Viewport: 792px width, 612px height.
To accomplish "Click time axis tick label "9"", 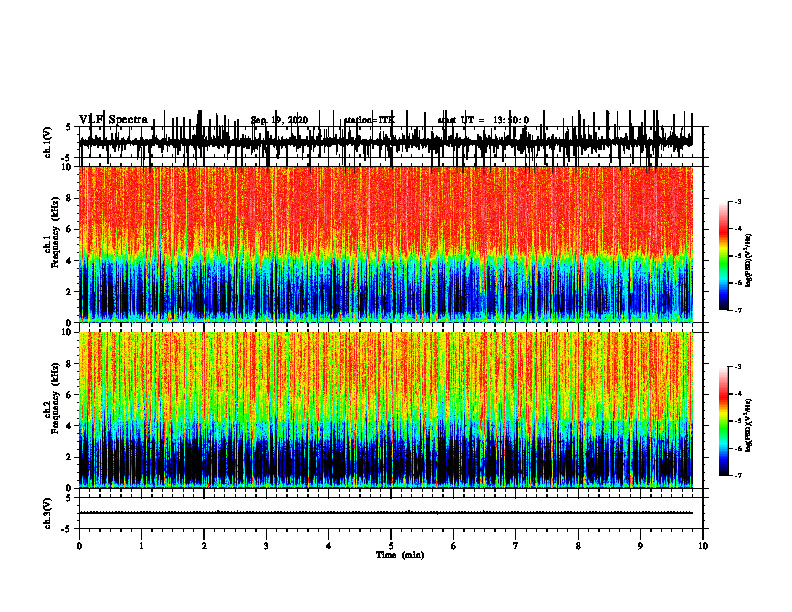I will pyautogui.click(x=640, y=546).
